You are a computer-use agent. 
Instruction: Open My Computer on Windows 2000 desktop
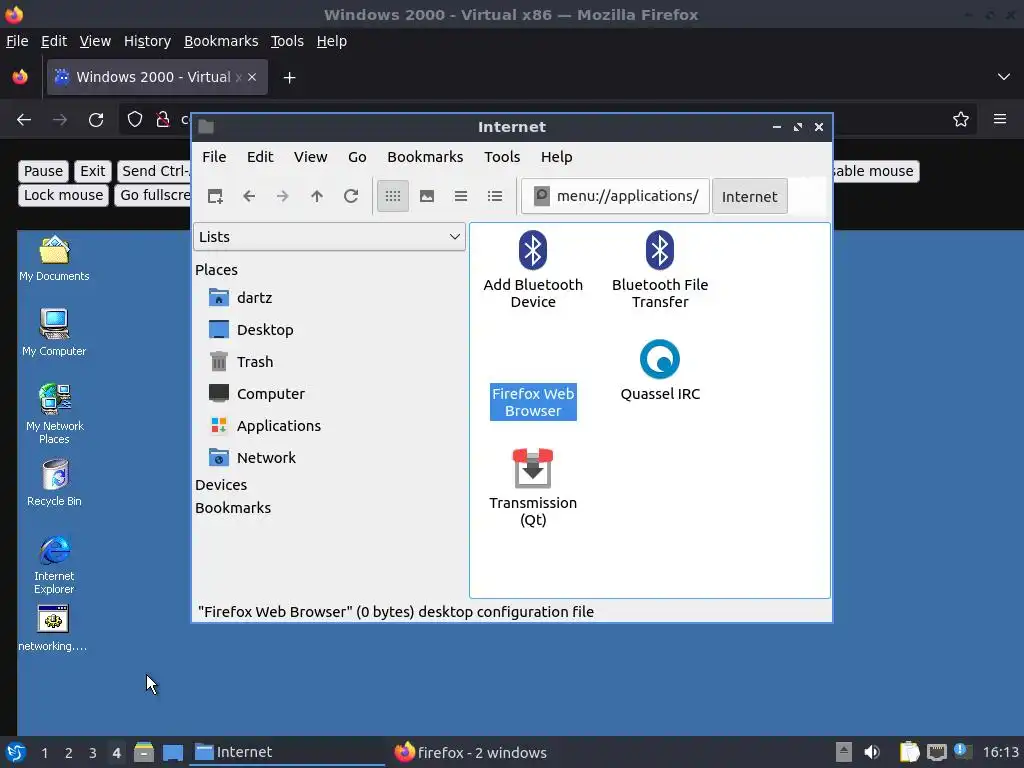click(x=54, y=333)
